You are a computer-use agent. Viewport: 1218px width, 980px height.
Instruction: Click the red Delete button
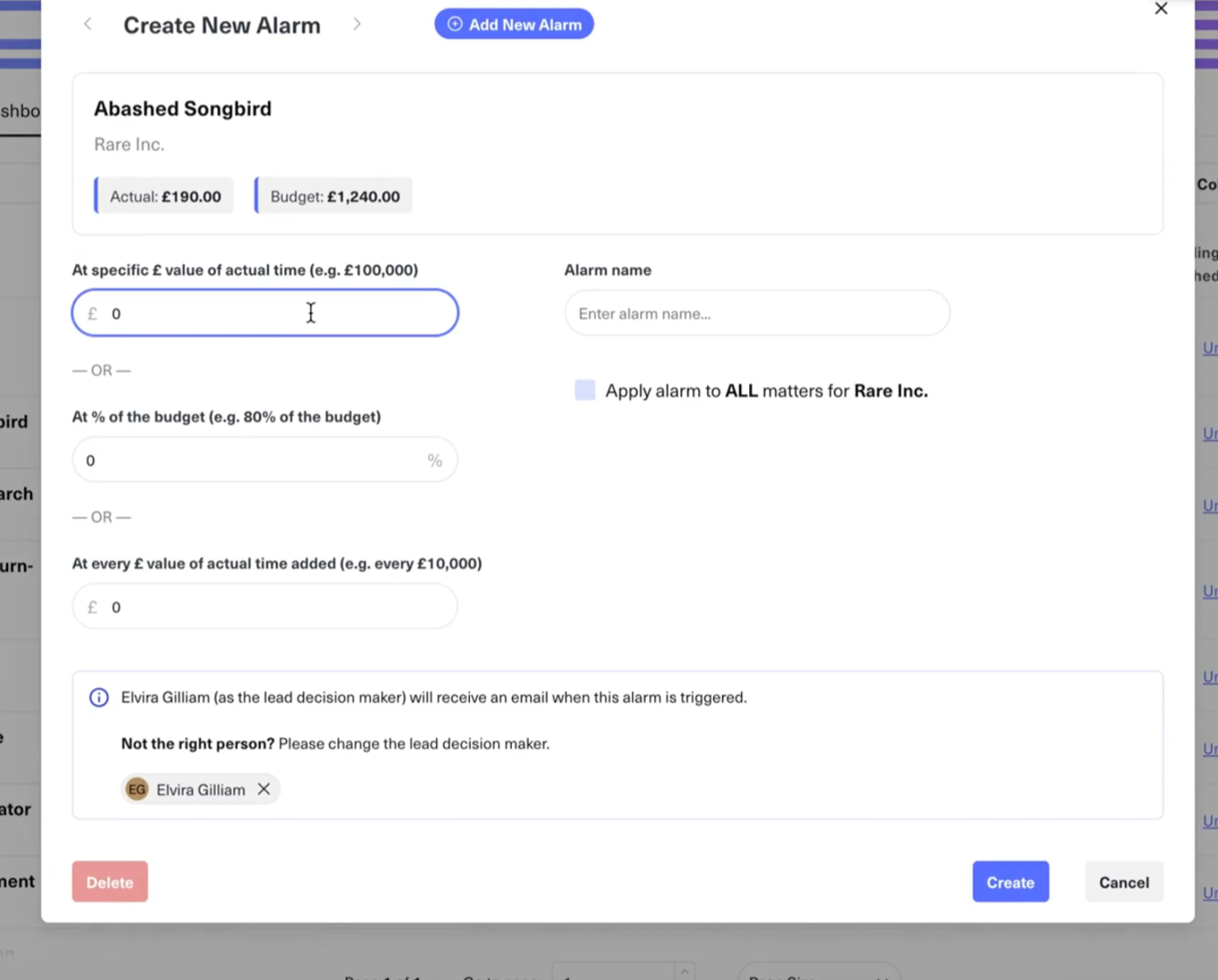(x=110, y=882)
